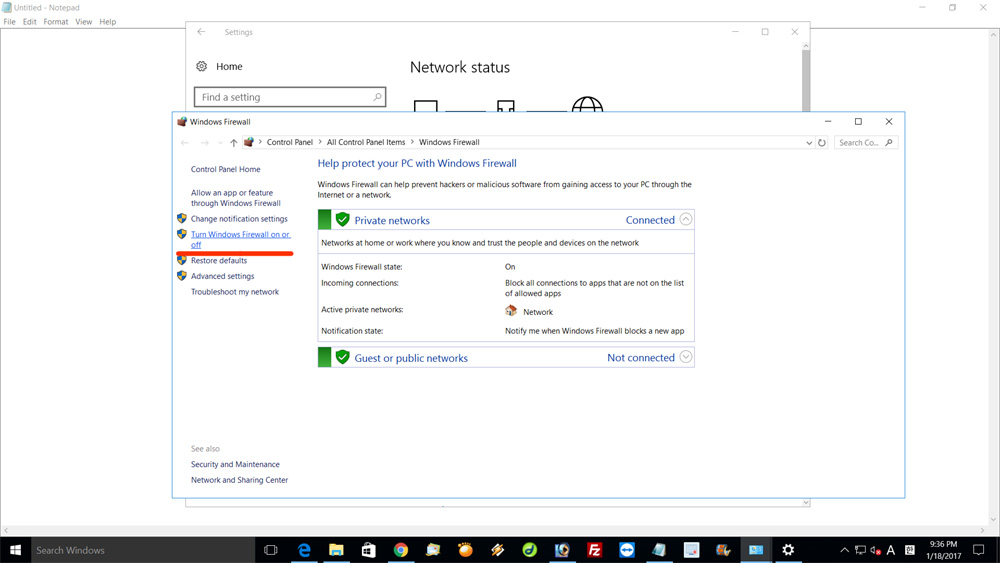Launch Microsoft Edge from taskbar
This screenshot has height=563, width=1000.
304,550
